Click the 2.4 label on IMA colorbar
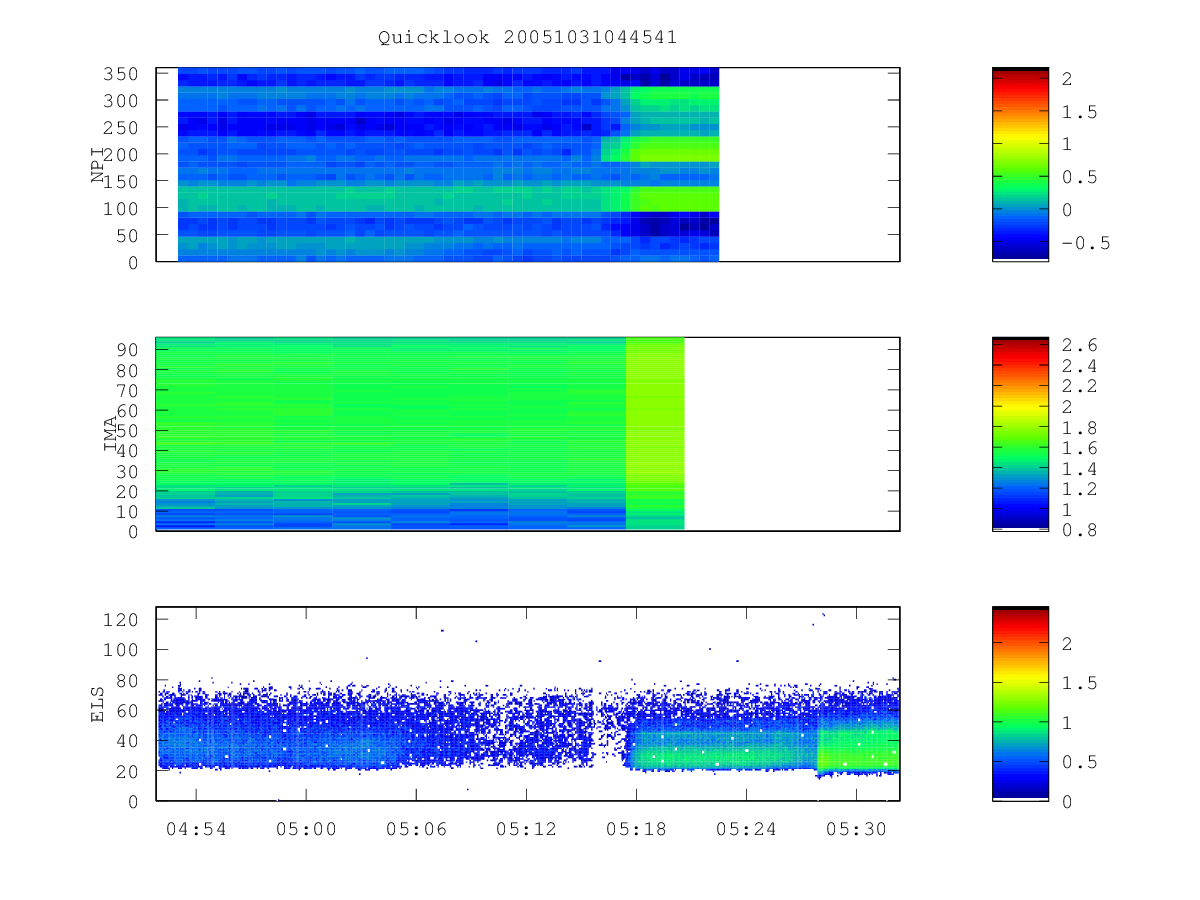The width and height of the screenshot is (1200, 900). [1081, 366]
